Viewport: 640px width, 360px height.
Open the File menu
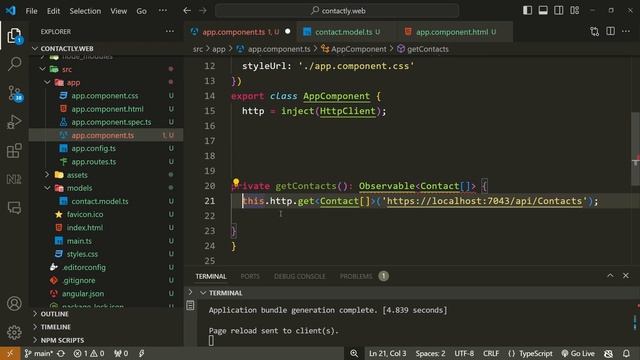click(31, 11)
